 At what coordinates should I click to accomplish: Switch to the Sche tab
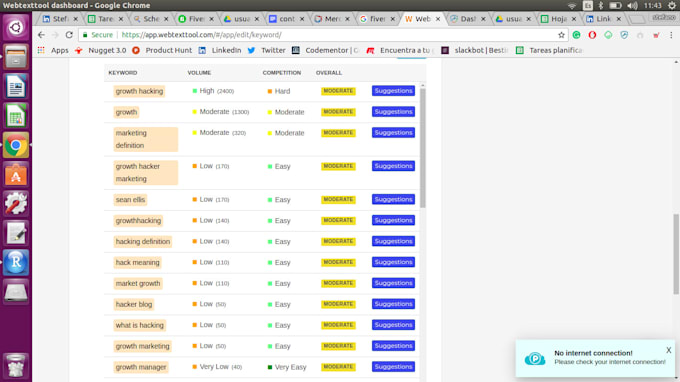point(150,19)
